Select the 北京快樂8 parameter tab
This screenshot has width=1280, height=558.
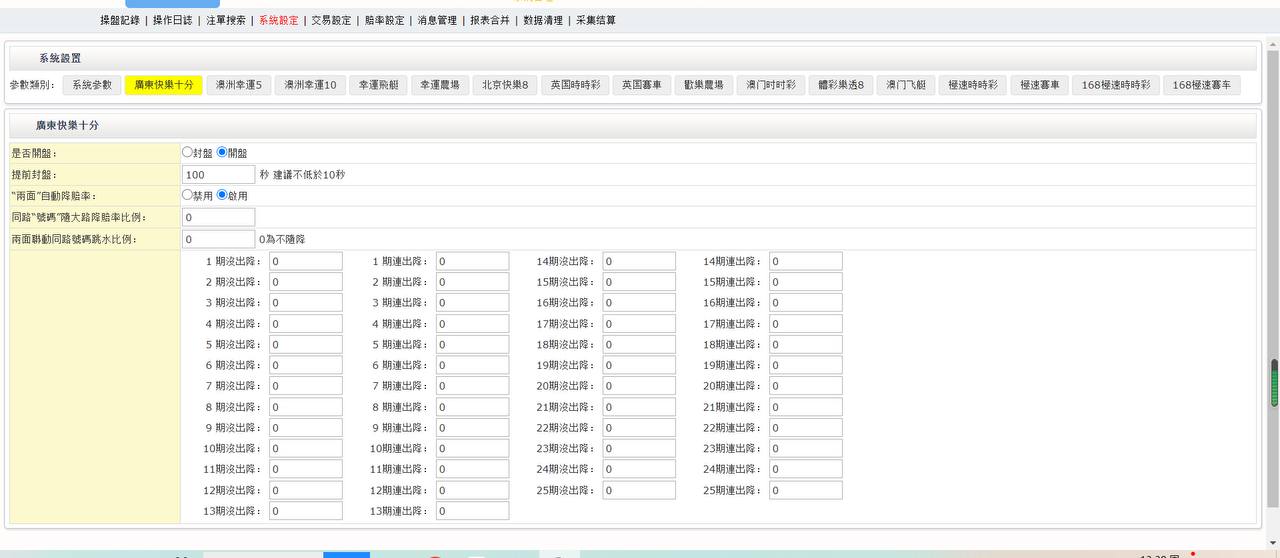point(506,86)
